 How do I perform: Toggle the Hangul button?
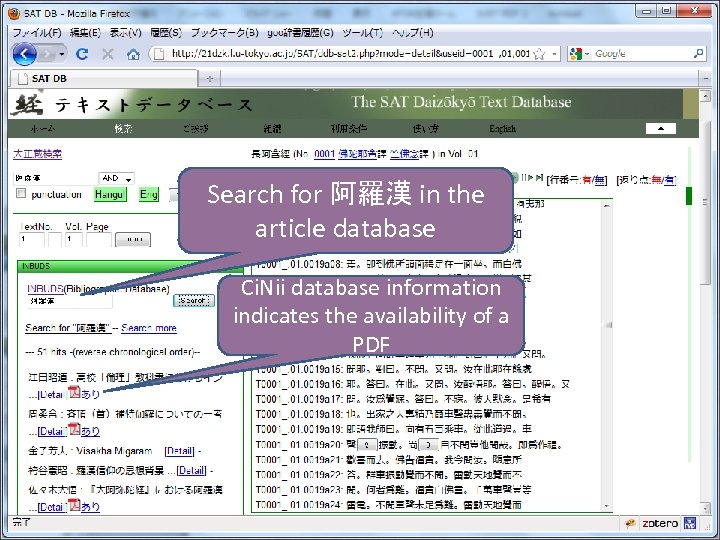110,194
